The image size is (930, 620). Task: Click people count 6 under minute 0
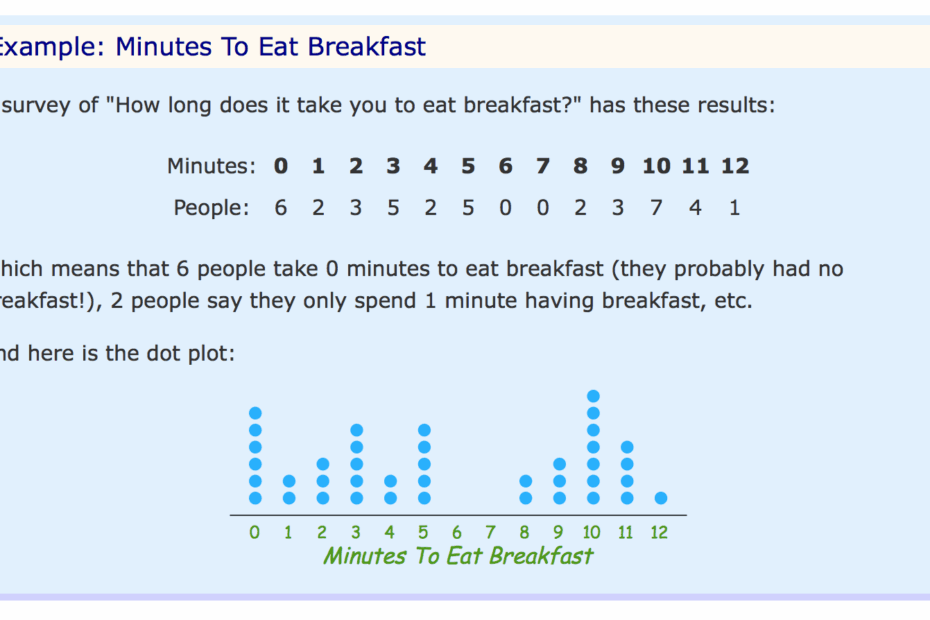coord(281,208)
